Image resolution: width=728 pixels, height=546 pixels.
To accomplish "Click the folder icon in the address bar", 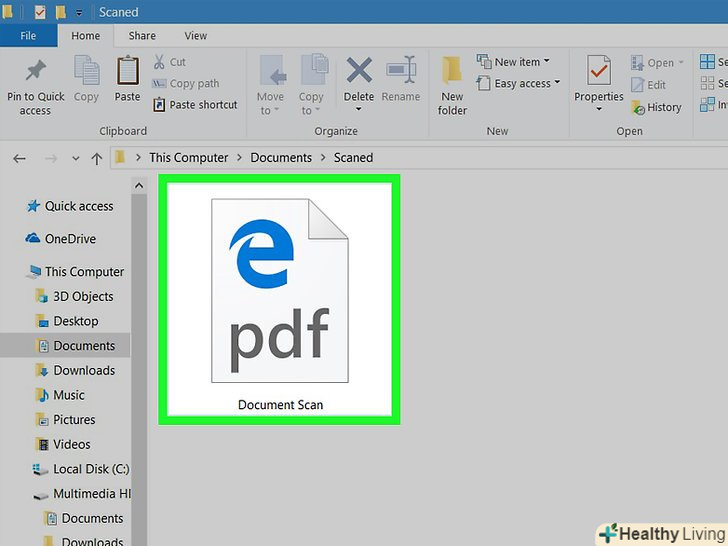I will 120,157.
